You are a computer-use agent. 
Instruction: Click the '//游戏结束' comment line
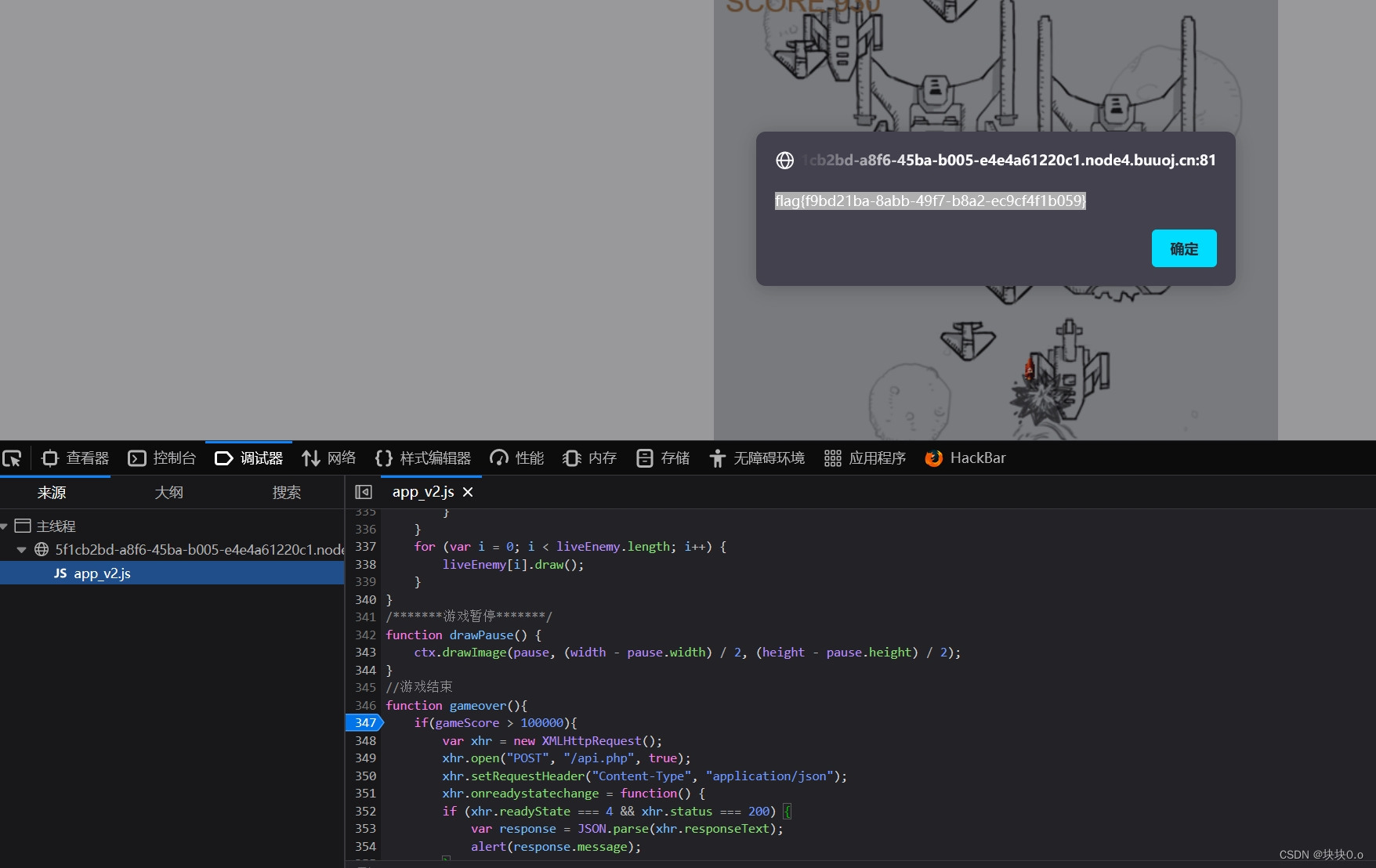point(419,687)
